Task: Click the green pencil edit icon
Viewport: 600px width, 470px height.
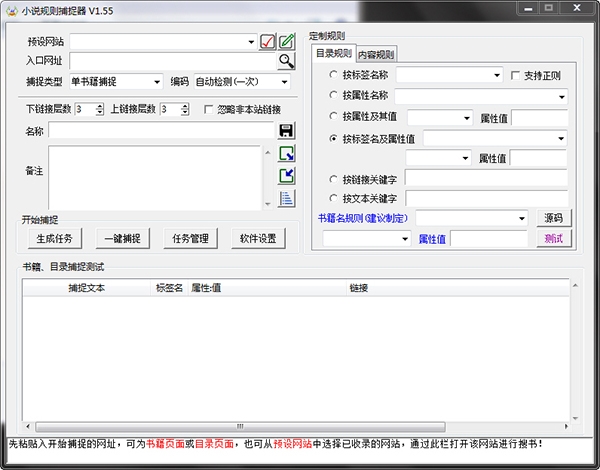Action: [x=287, y=42]
